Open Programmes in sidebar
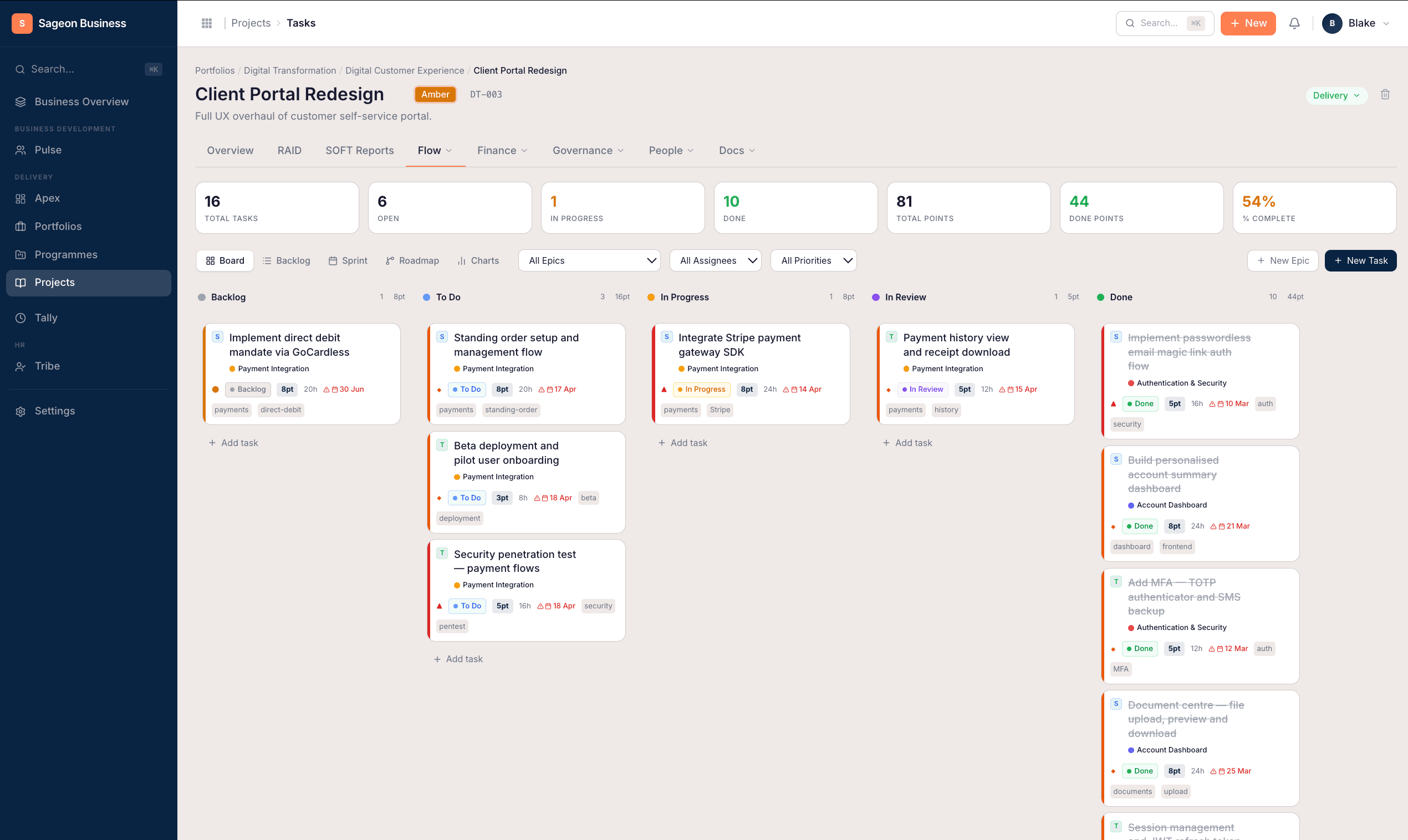This screenshot has height=840, width=1408. tap(88, 255)
